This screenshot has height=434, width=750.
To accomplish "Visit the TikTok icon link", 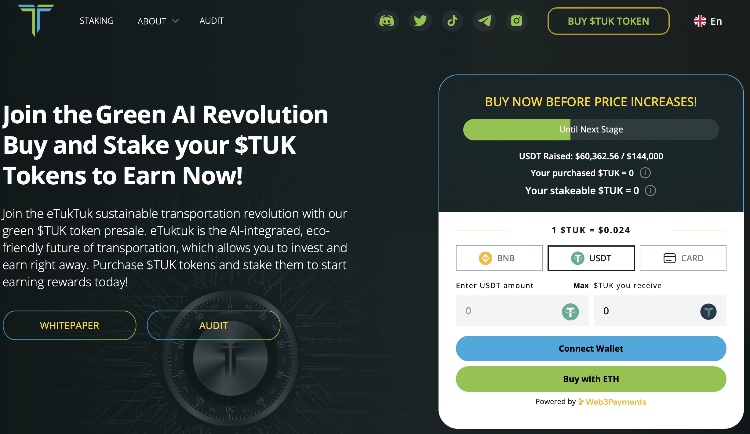I will pos(452,21).
